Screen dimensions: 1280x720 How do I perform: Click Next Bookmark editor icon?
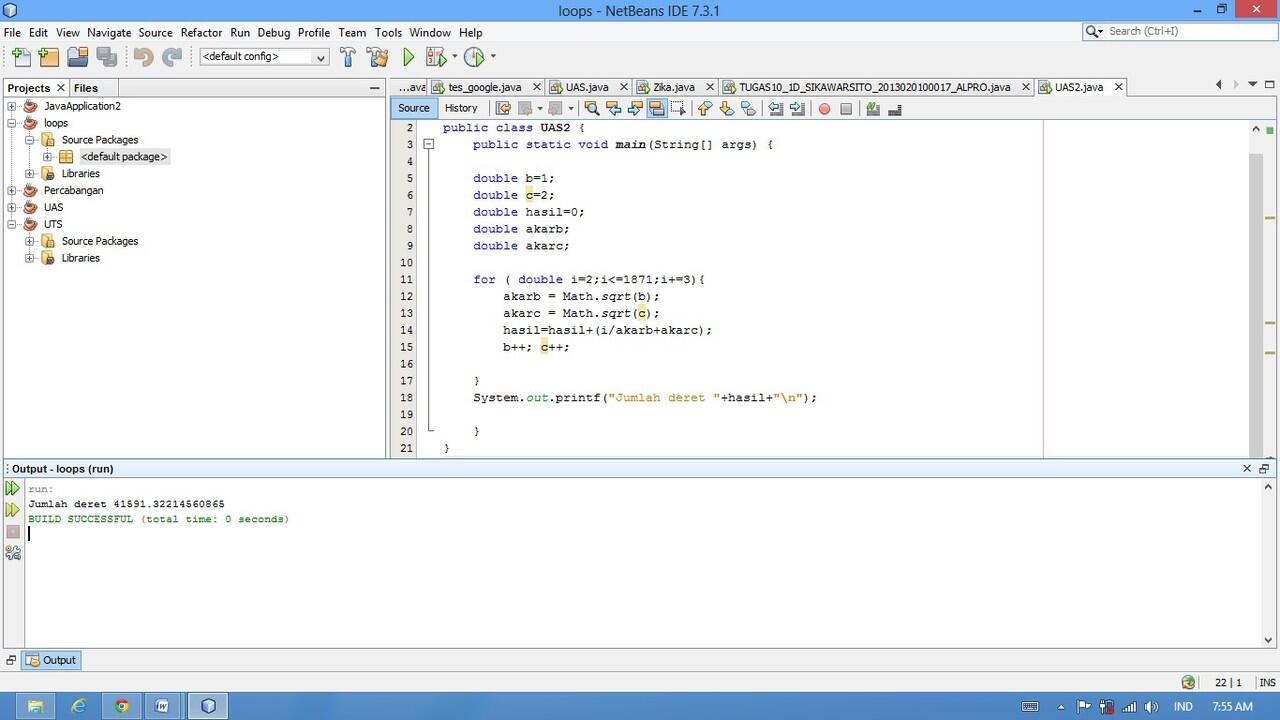tap(727, 108)
